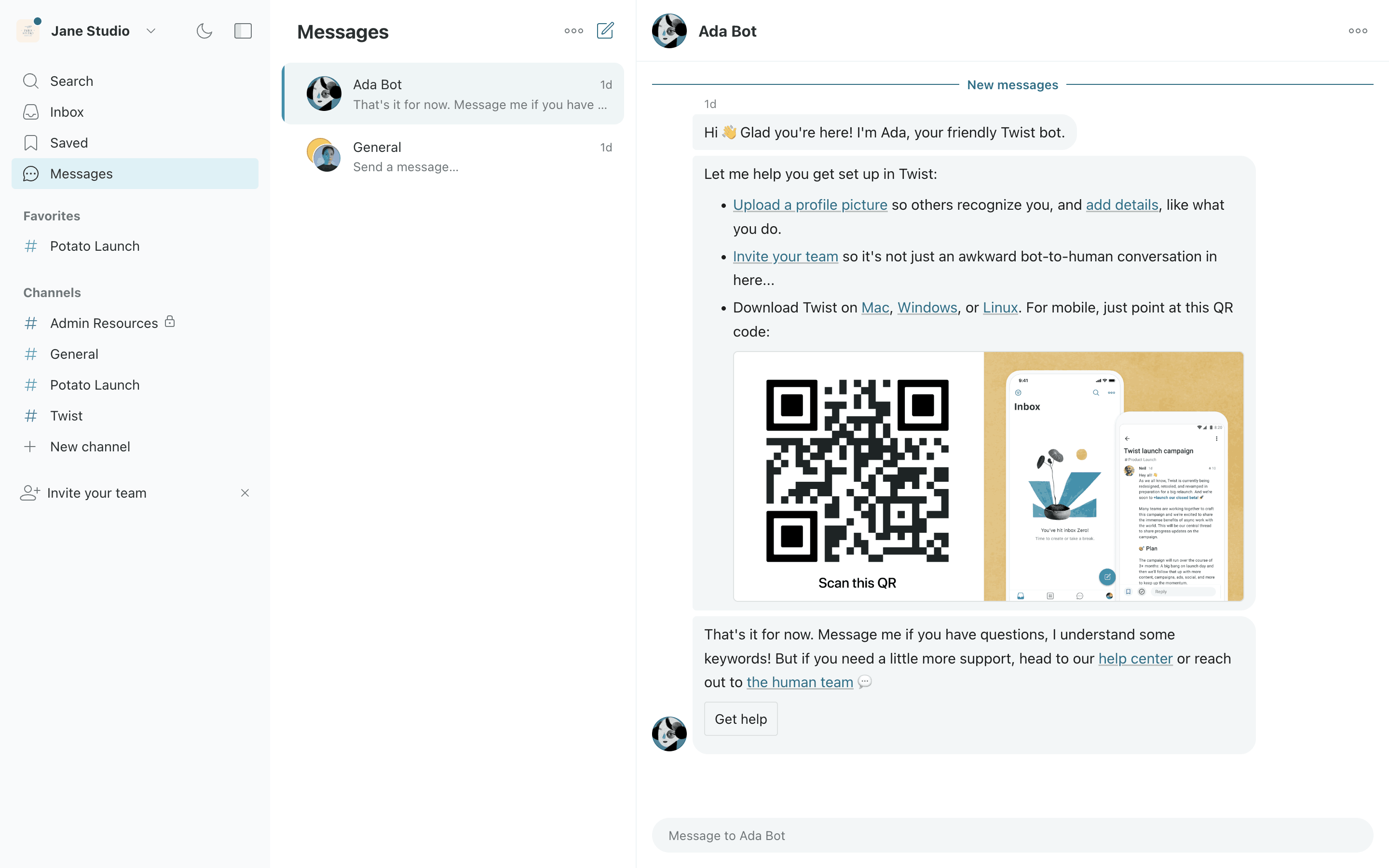Image resolution: width=1389 pixels, height=868 pixels.
Task: Toggle dark mode moon icon
Action: (x=204, y=30)
